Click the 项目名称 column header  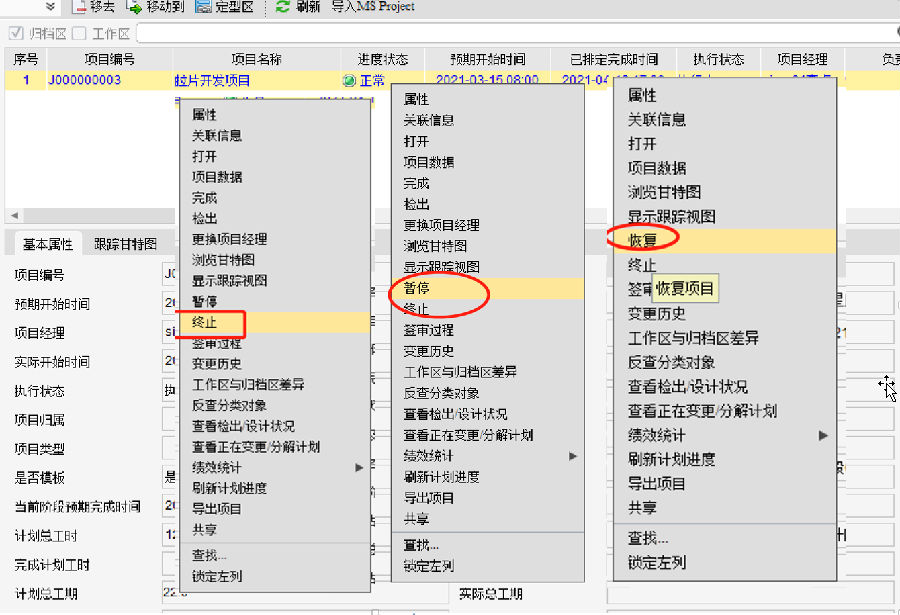tap(257, 59)
